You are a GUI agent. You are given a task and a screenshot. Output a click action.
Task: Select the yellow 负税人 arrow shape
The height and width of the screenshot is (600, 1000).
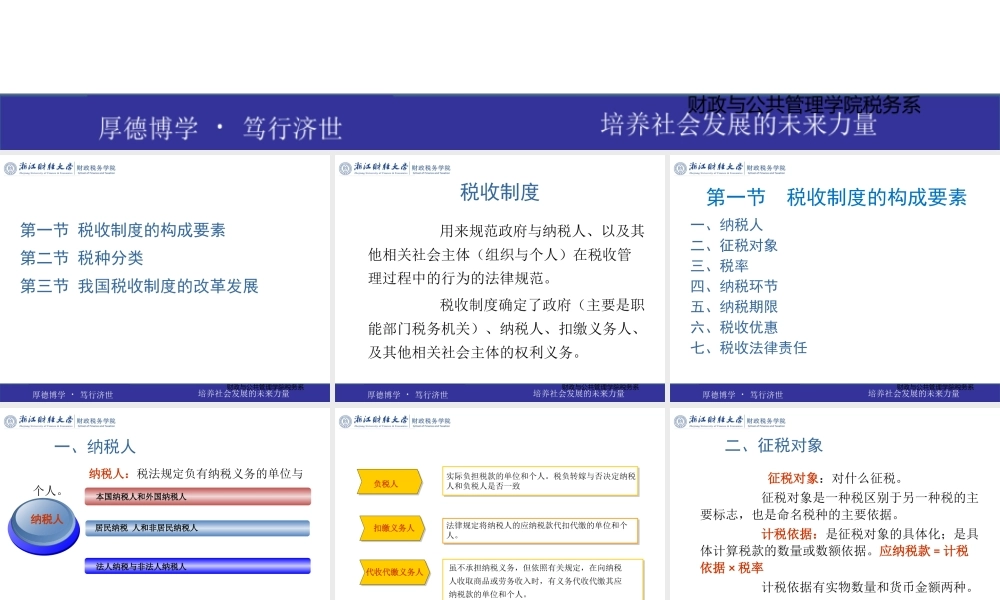tap(385, 483)
